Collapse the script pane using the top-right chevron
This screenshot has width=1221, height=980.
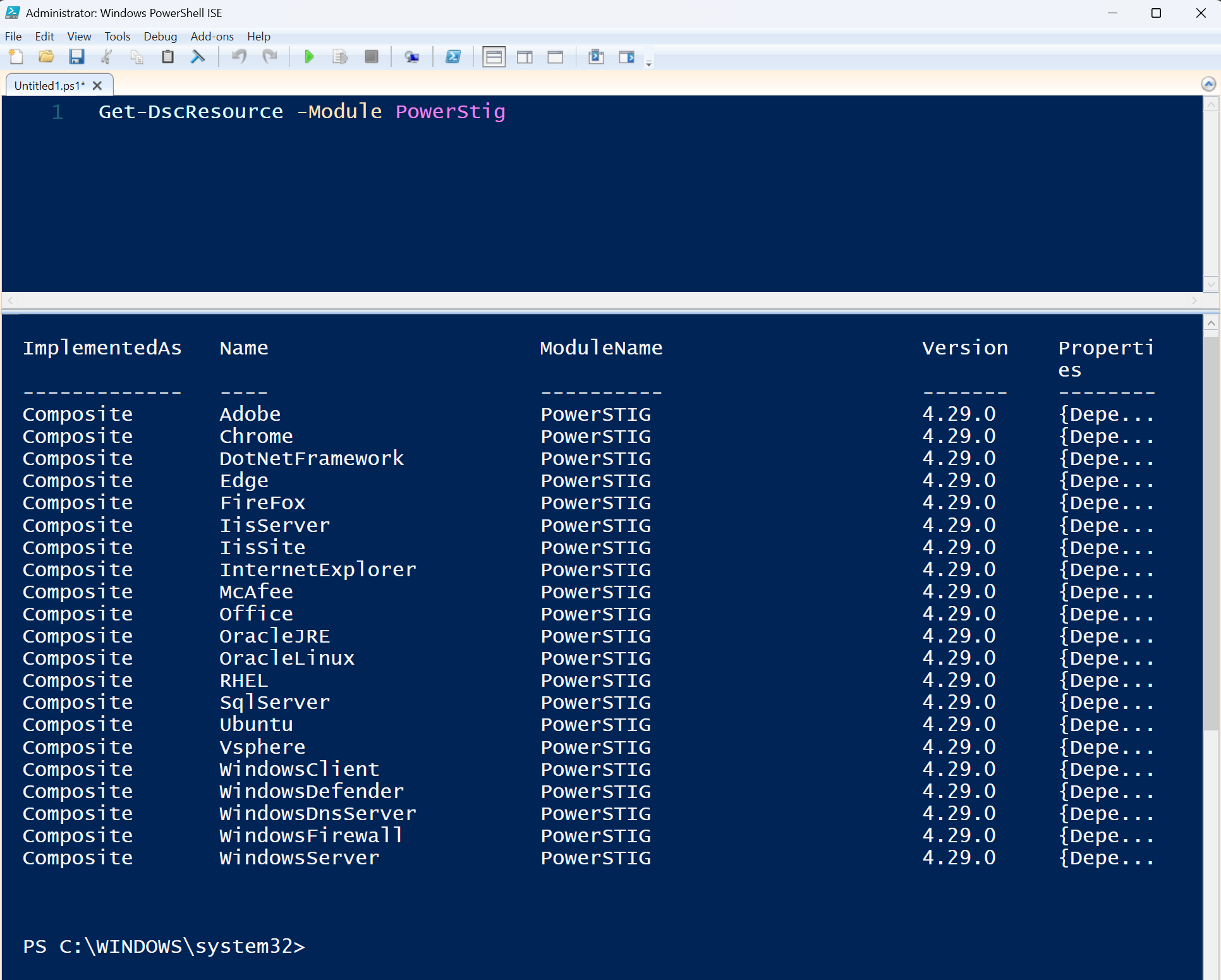coord(1208,84)
